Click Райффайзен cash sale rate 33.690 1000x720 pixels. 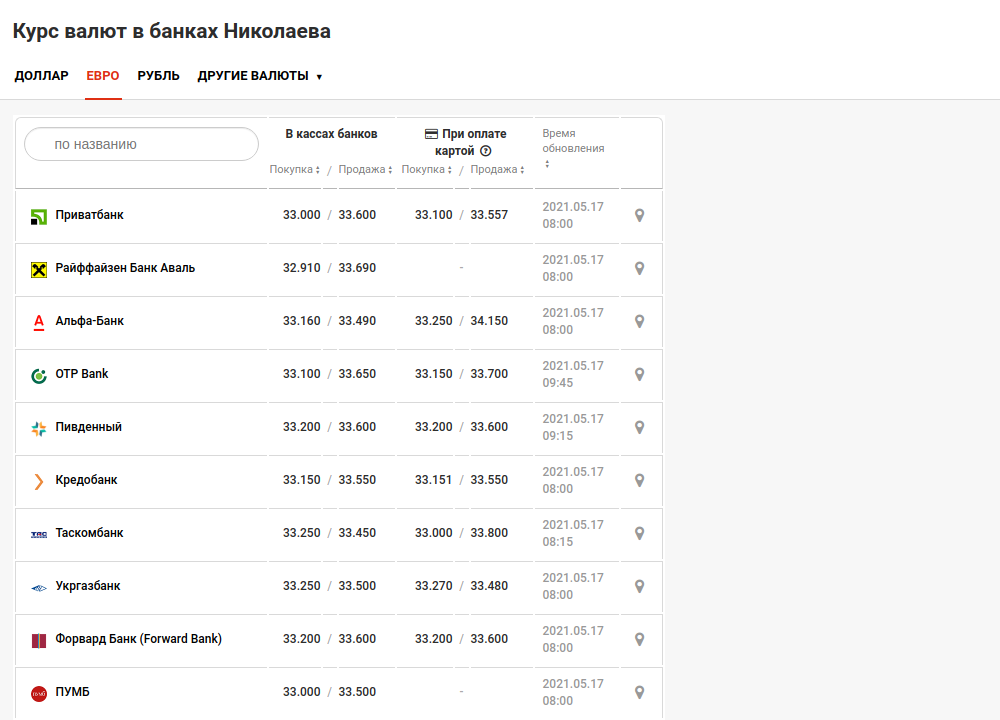[x=357, y=268]
